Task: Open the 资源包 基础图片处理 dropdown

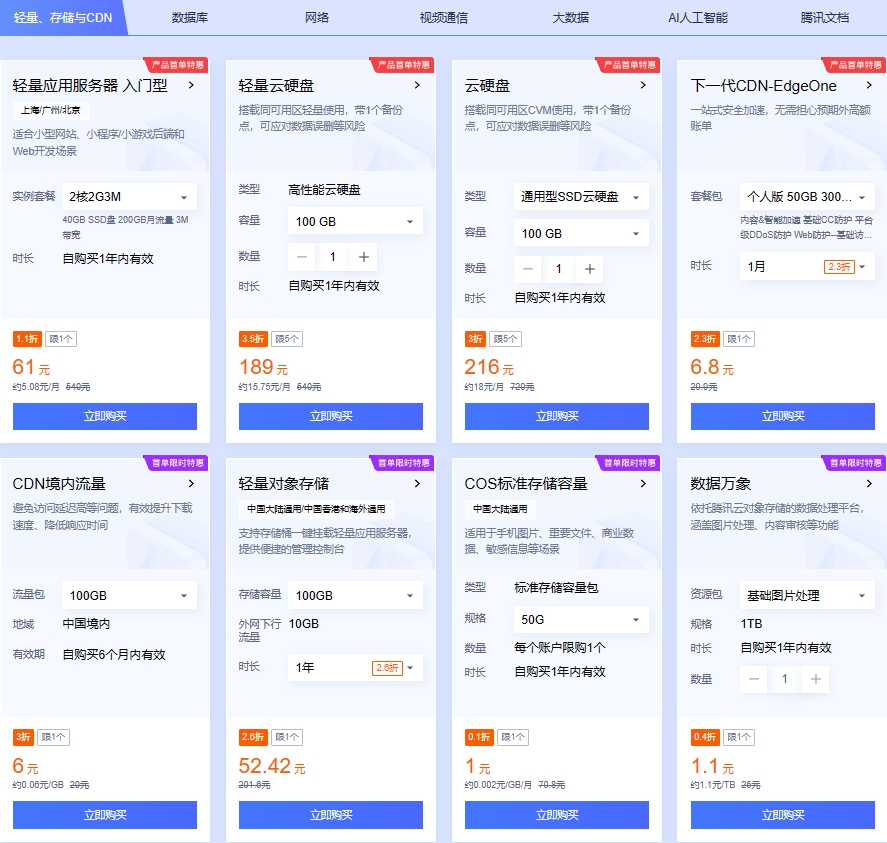Action: (x=807, y=595)
